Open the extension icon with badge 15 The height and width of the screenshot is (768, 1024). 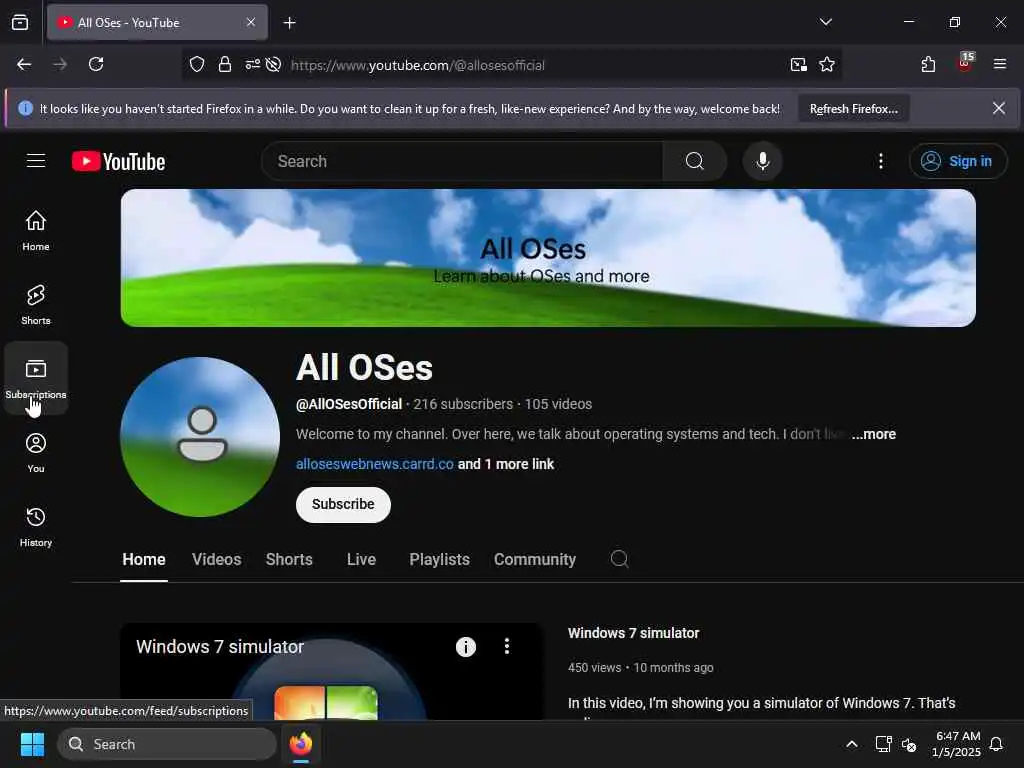pos(965,63)
